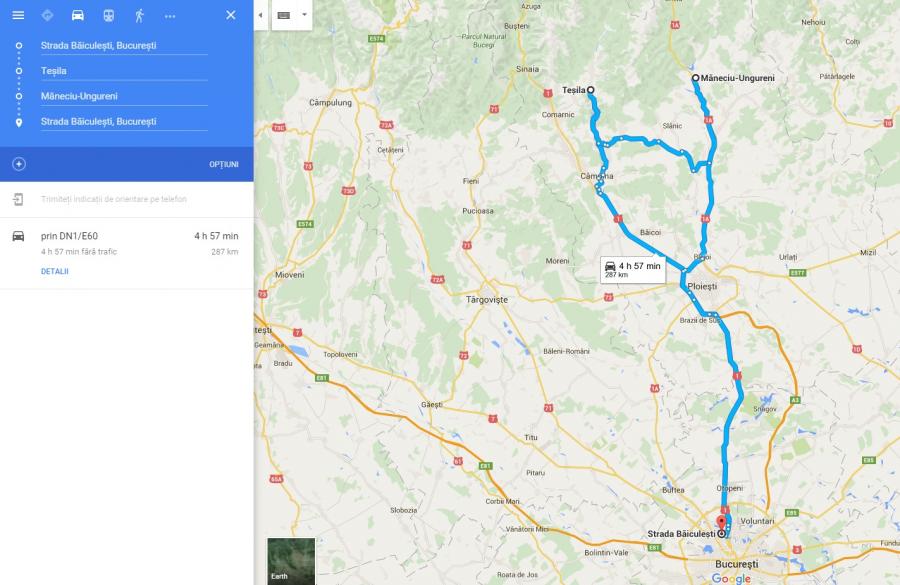The width and height of the screenshot is (900, 585).
Task: Expand the keyboard input dropdown arrow
Action: point(304,15)
